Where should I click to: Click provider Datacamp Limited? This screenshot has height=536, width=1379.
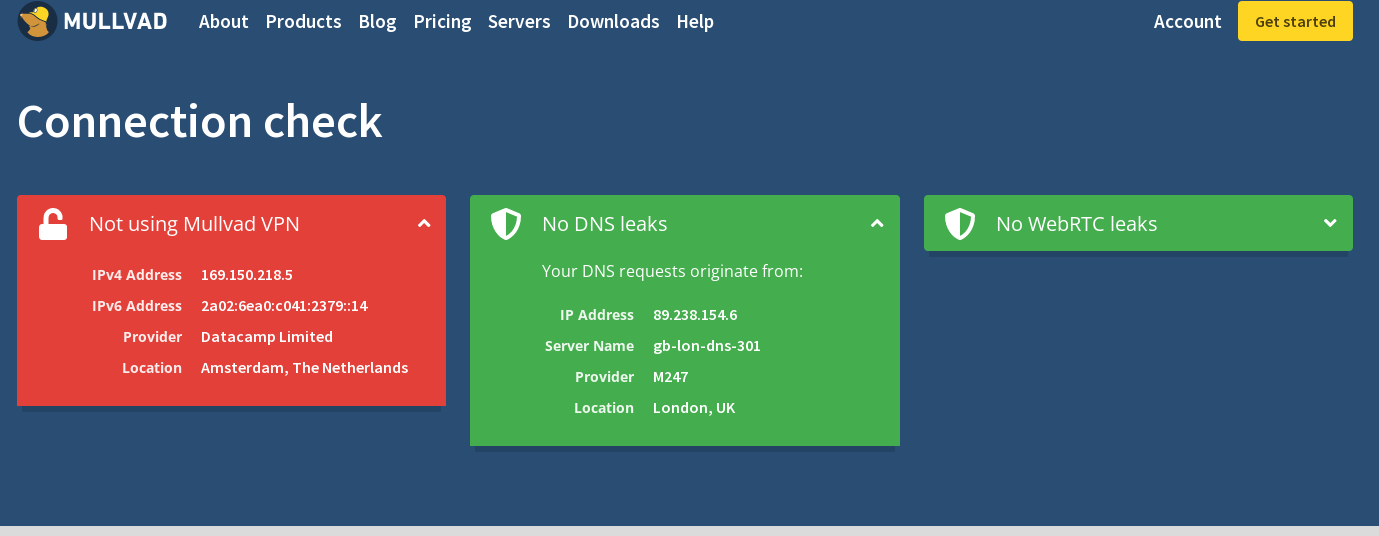pyautogui.click(x=267, y=337)
